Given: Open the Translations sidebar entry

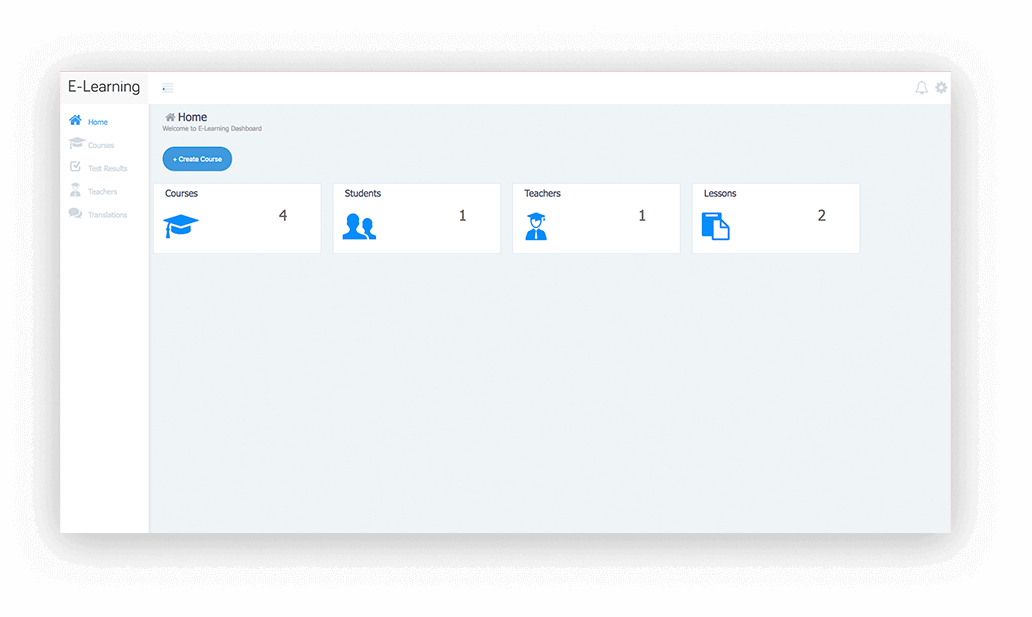Looking at the screenshot, I should coord(107,215).
